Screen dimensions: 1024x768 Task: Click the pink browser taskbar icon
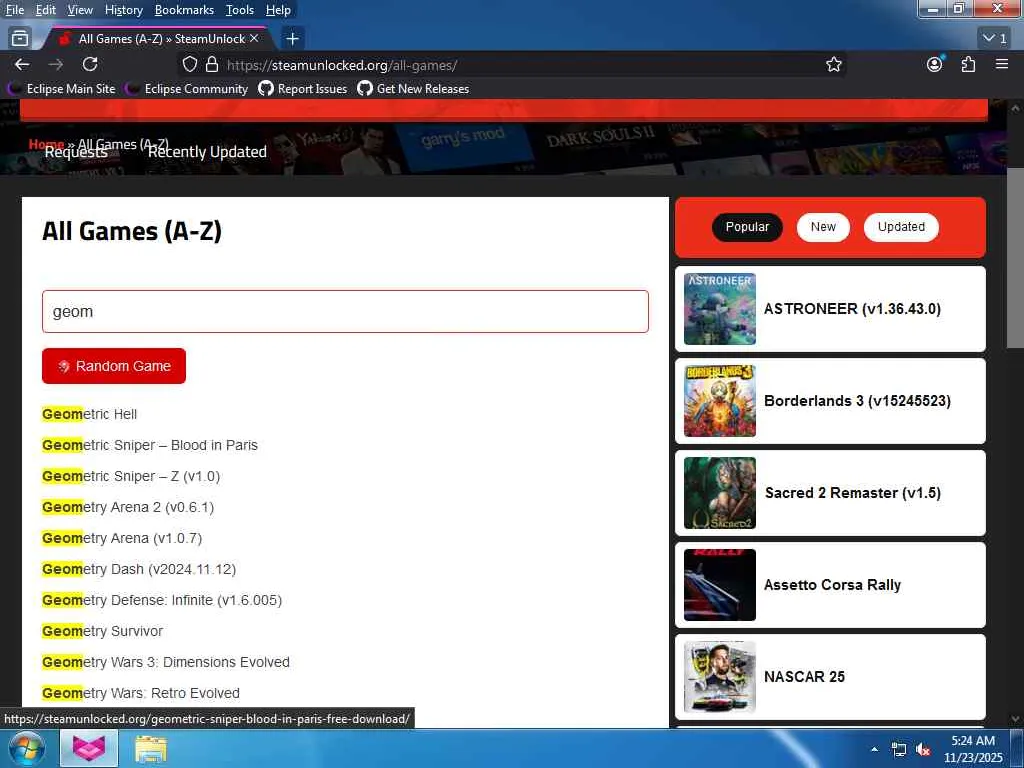pos(89,748)
